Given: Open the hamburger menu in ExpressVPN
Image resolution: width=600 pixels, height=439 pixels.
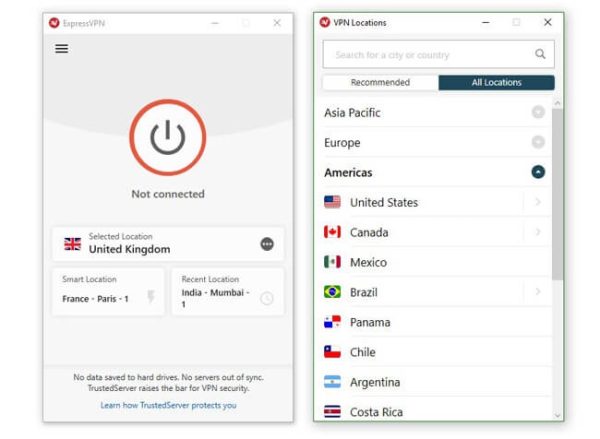Looking at the screenshot, I should coord(62,49).
